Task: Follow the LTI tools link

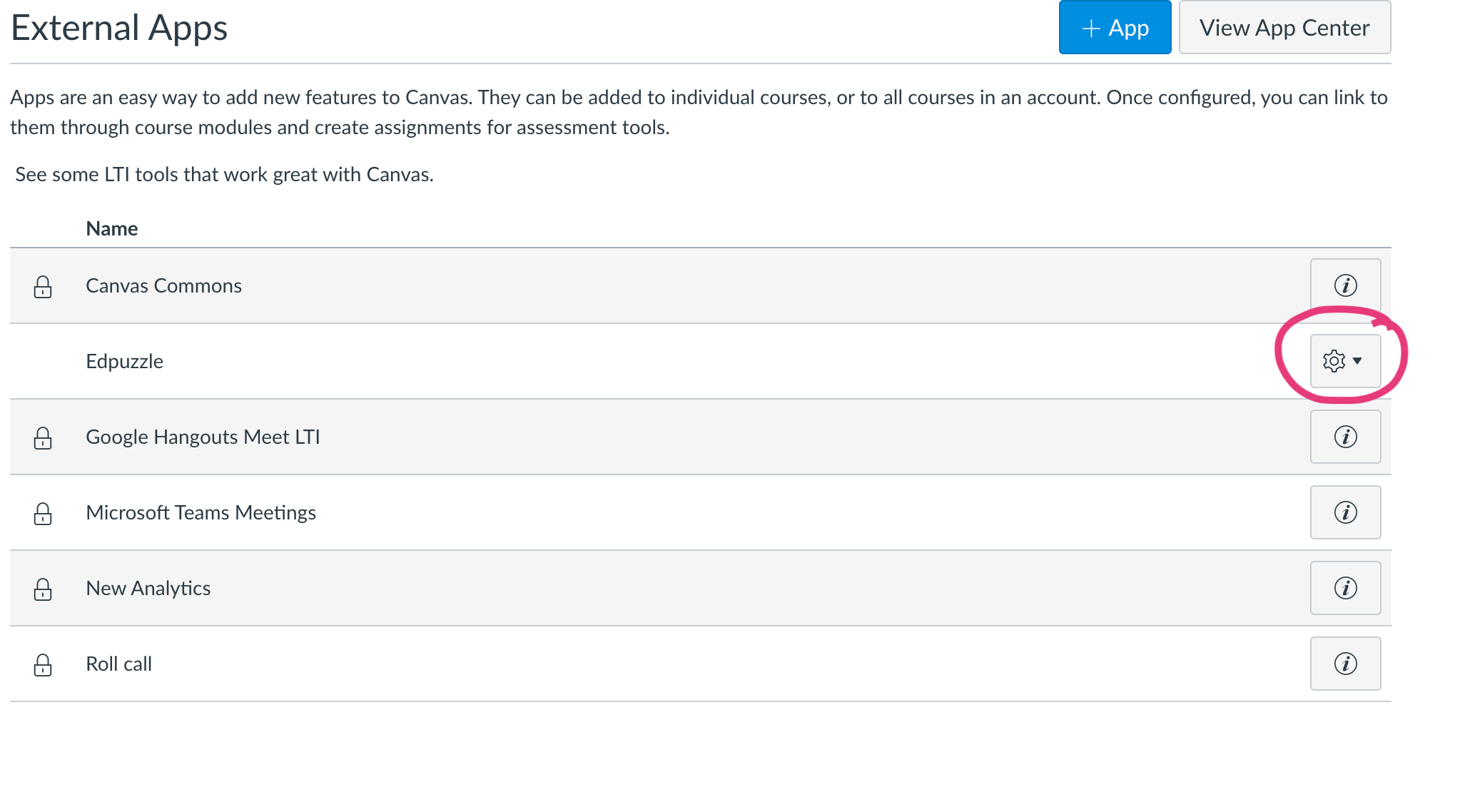Action: pos(224,175)
